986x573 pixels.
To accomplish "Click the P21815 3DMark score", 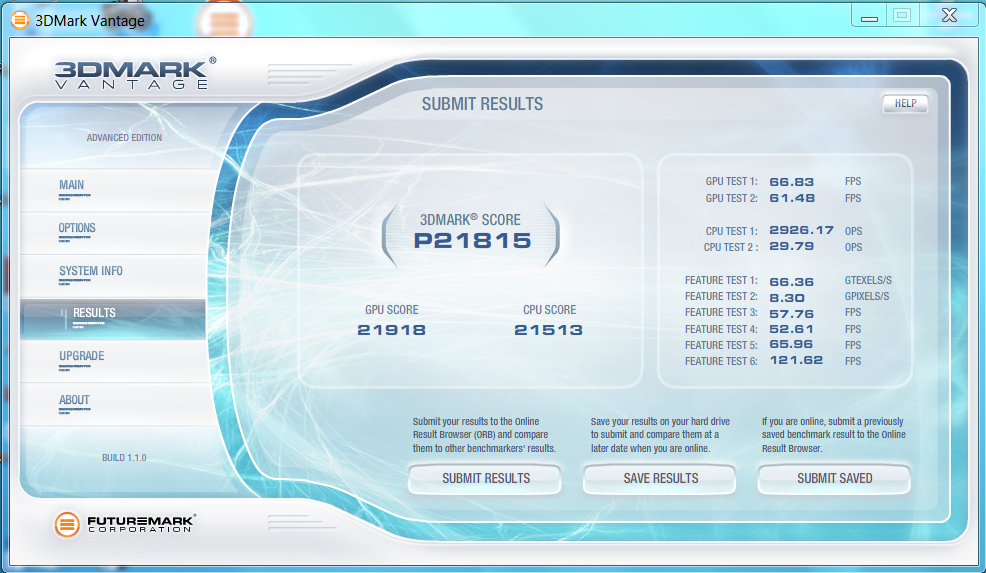I will pyautogui.click(x=472, y=240).
